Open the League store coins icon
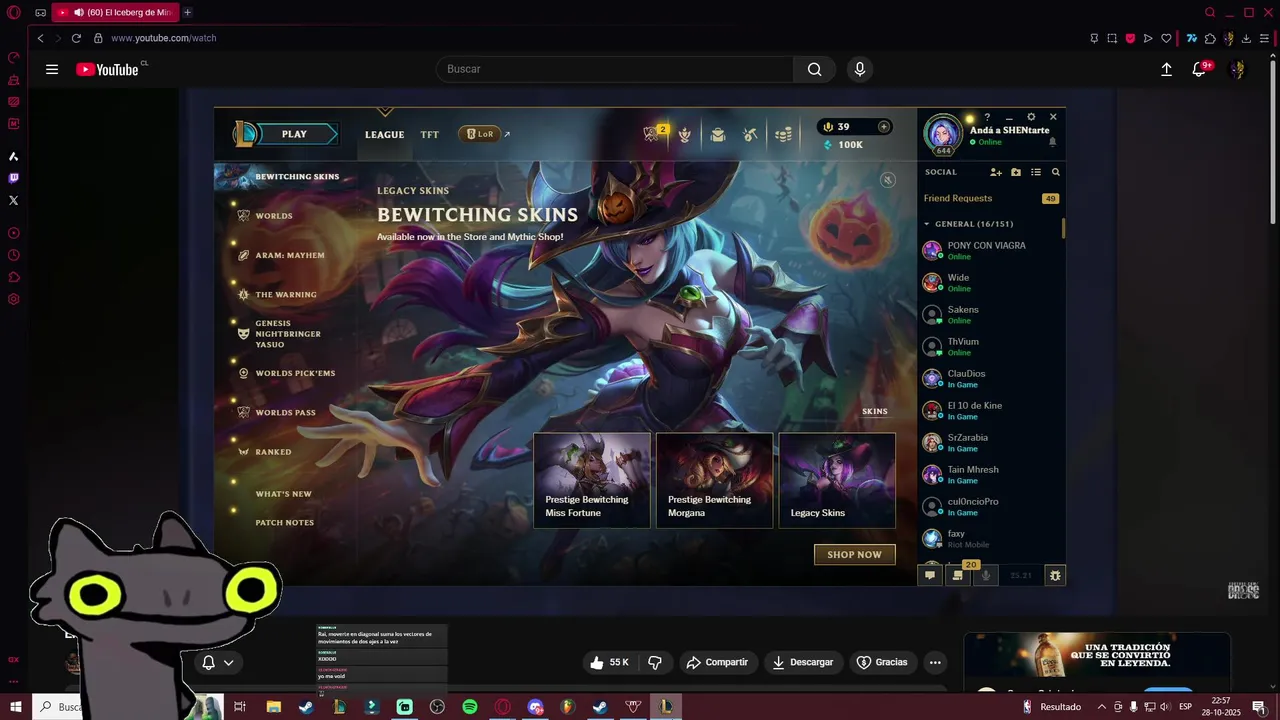 tap(783, 134)
